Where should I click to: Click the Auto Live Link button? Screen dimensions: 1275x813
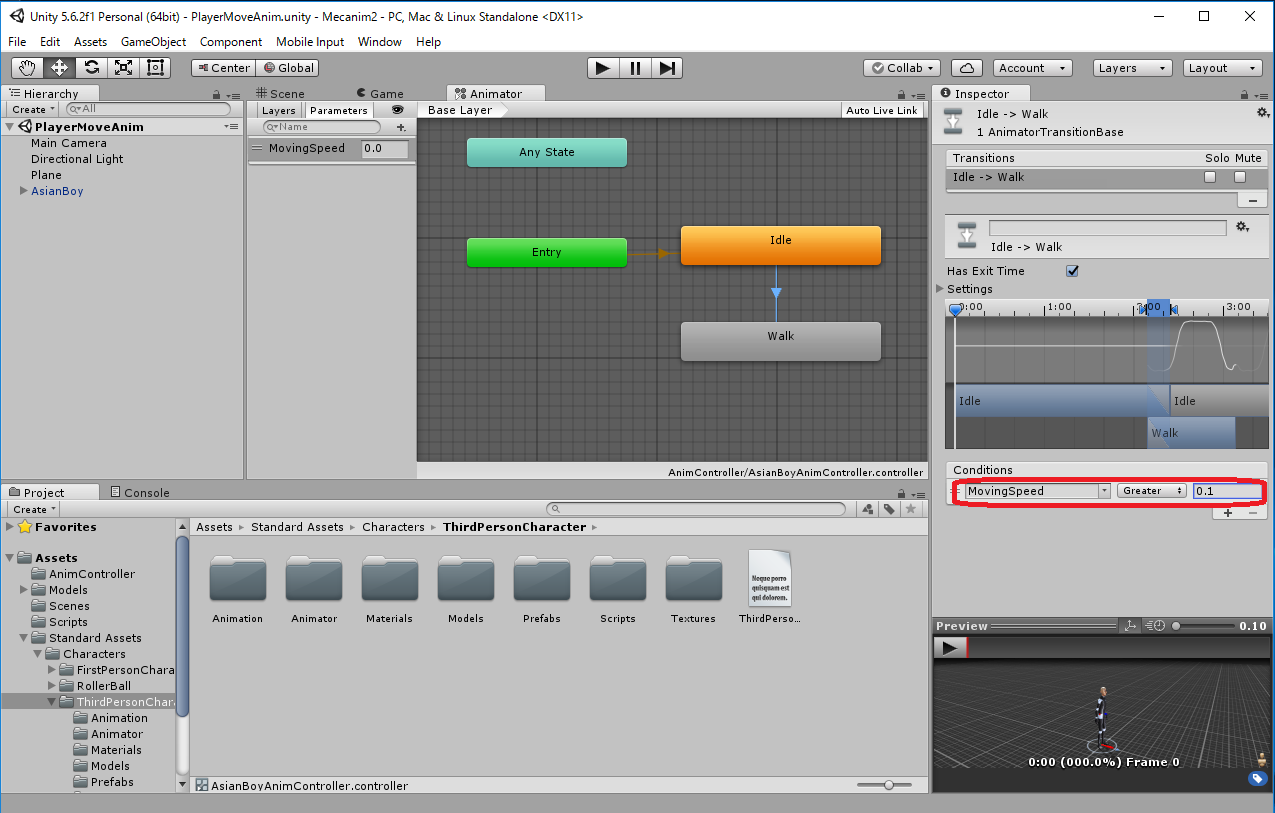(x=881, y=110)
